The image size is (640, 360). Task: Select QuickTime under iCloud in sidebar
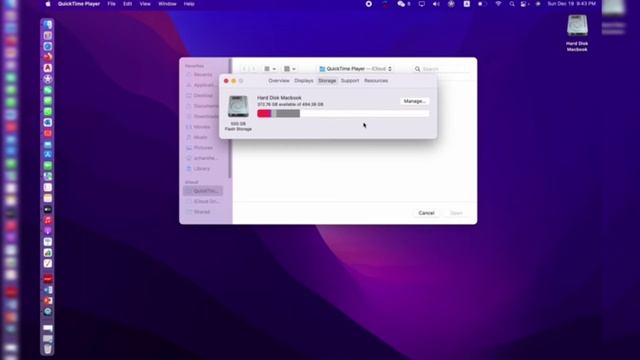pos(203,191)
